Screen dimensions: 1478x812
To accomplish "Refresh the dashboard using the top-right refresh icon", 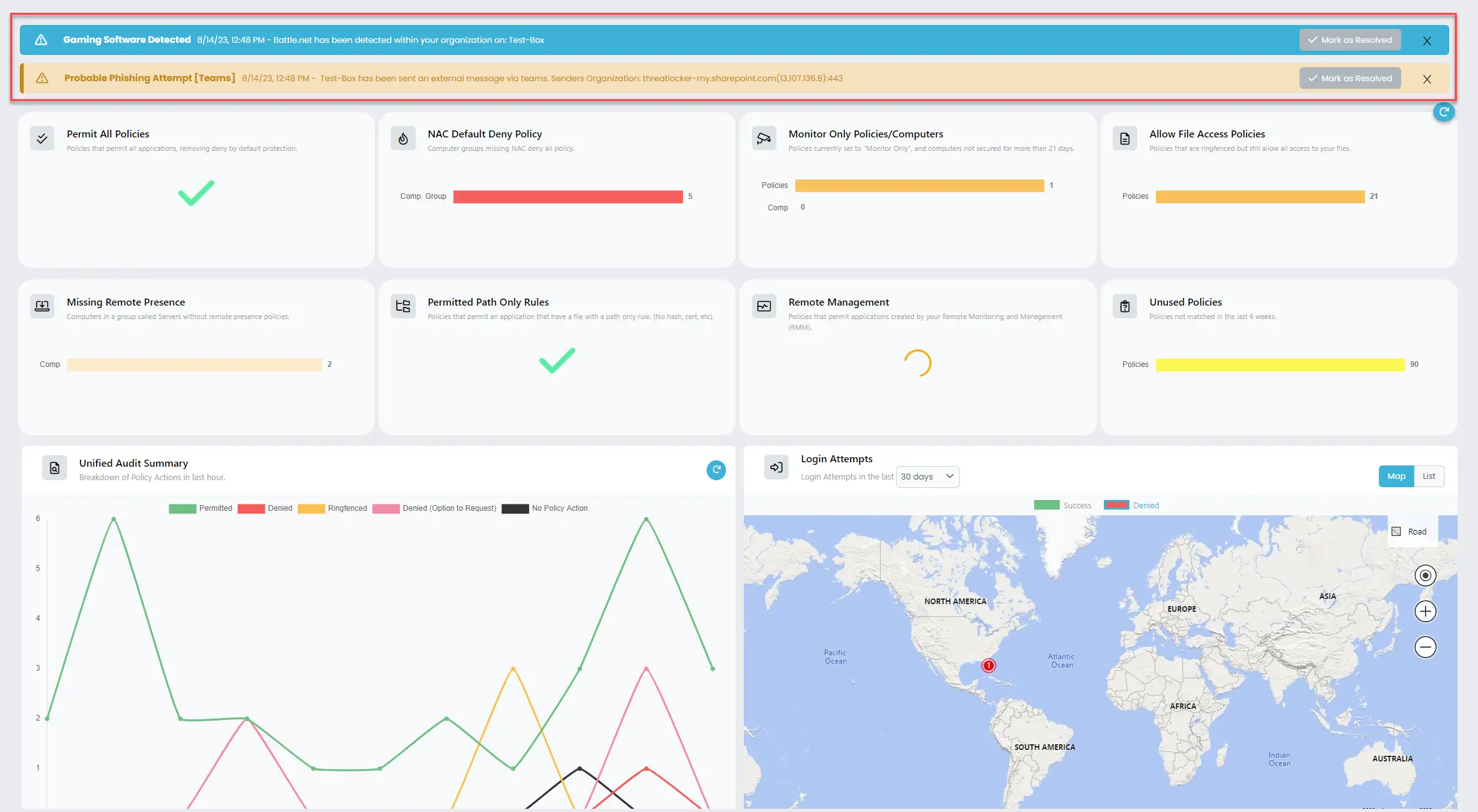I will pyautogui.click(x=1445, y=112).
